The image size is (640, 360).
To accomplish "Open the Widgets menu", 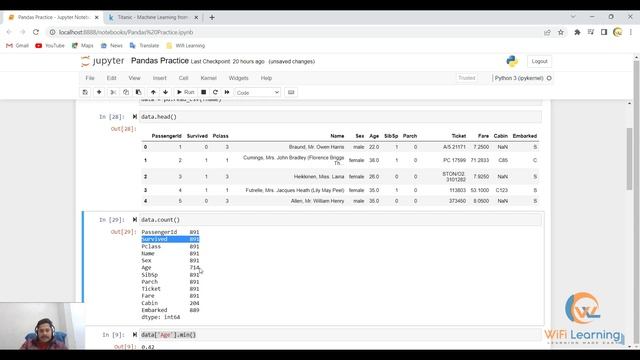I will pos(238,78).
